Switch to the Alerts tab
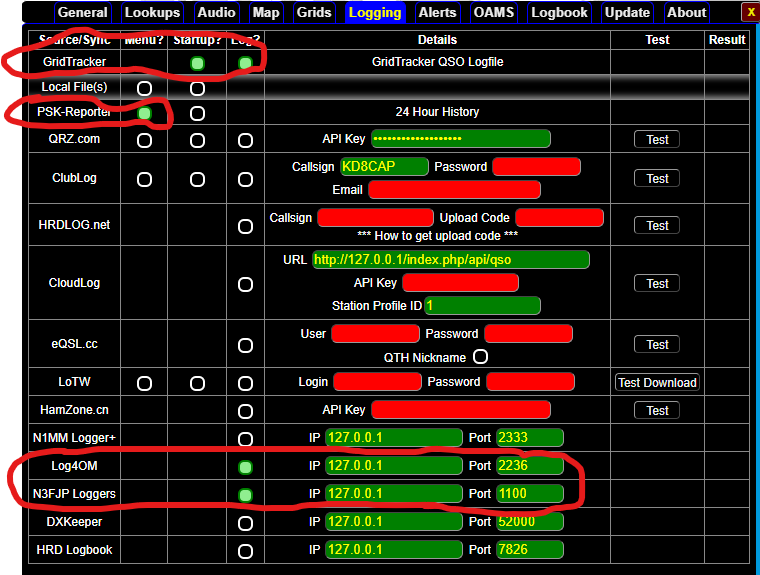This screenshot has height=575, width=760. pyautogui.click(x=437, y=13)
